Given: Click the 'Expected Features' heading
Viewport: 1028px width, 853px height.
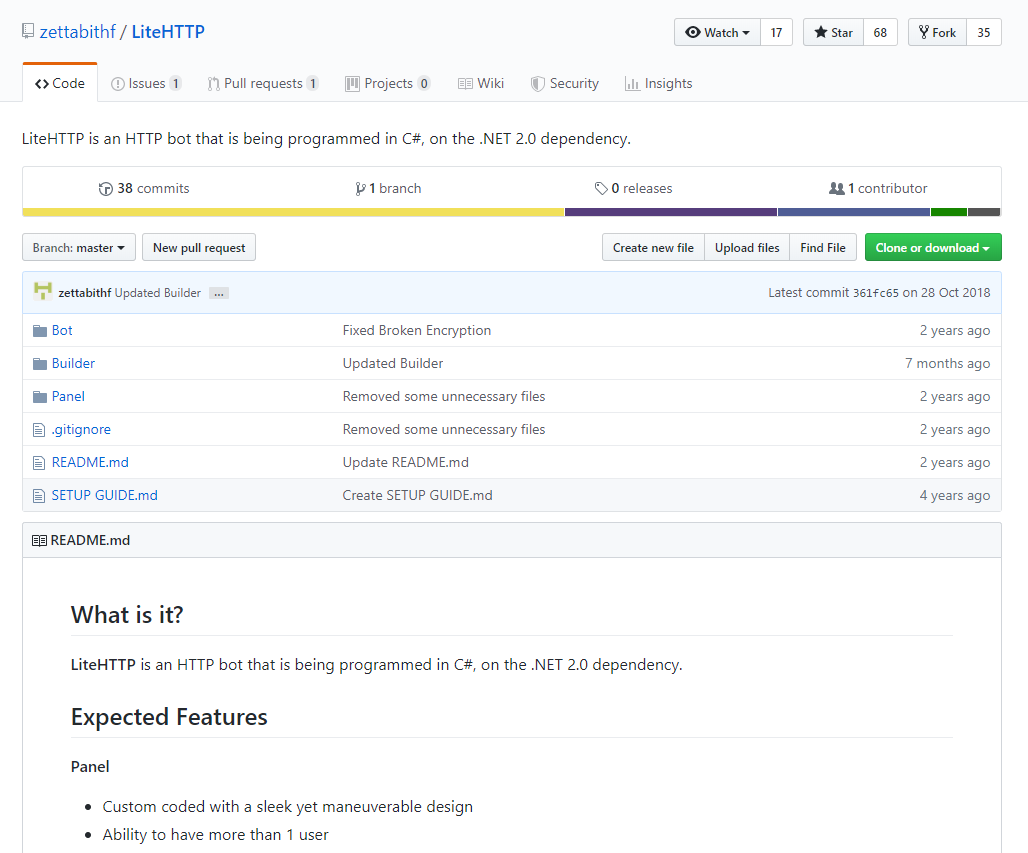Looking at the screenshot, I should 168,717.
